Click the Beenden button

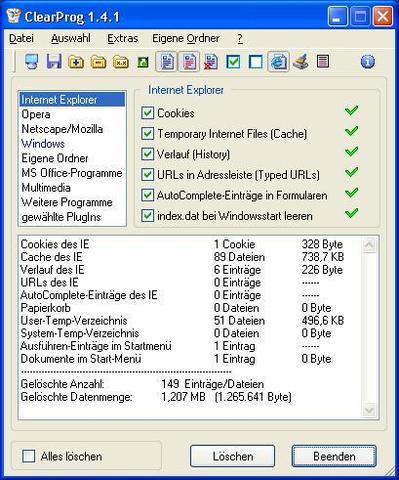click(334, 456)
